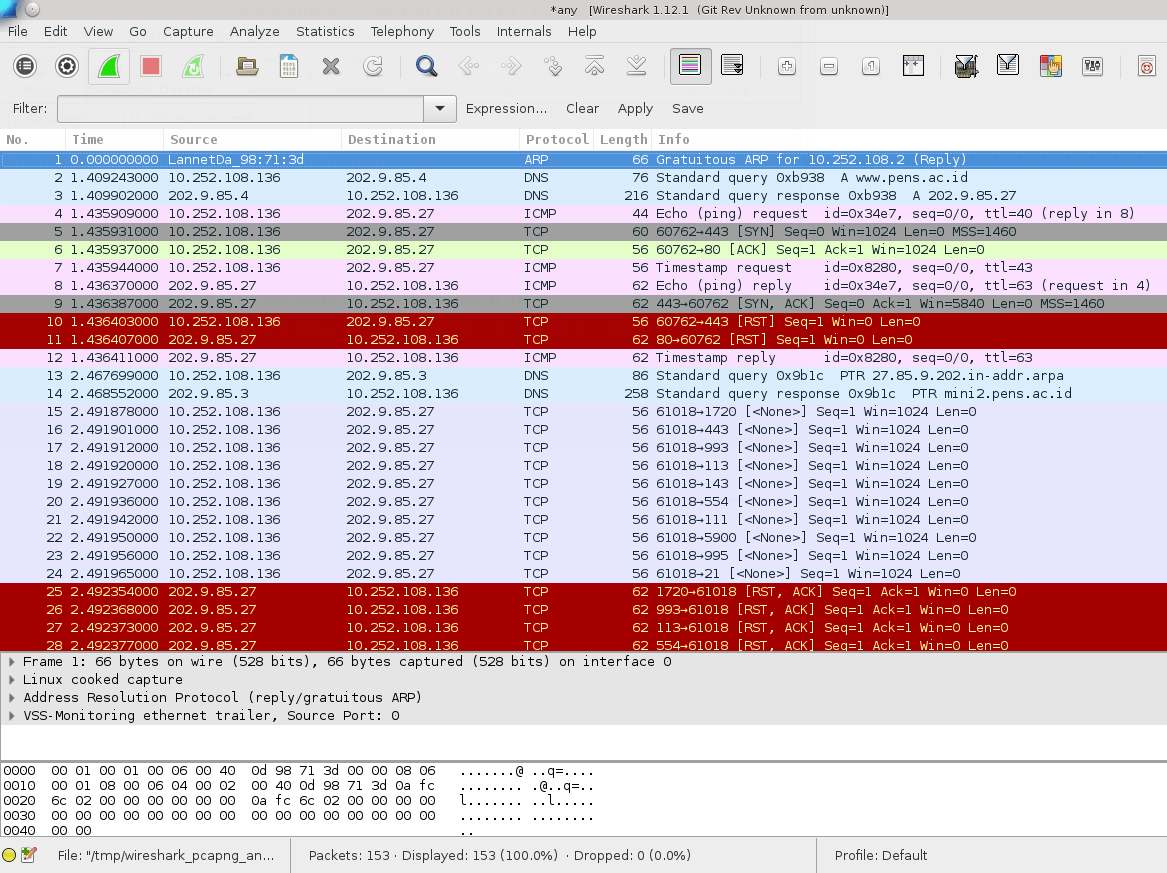Select packet 10 RST 60762→443
The width and height of the screenshot is (1167, 873).
(584, 322)
